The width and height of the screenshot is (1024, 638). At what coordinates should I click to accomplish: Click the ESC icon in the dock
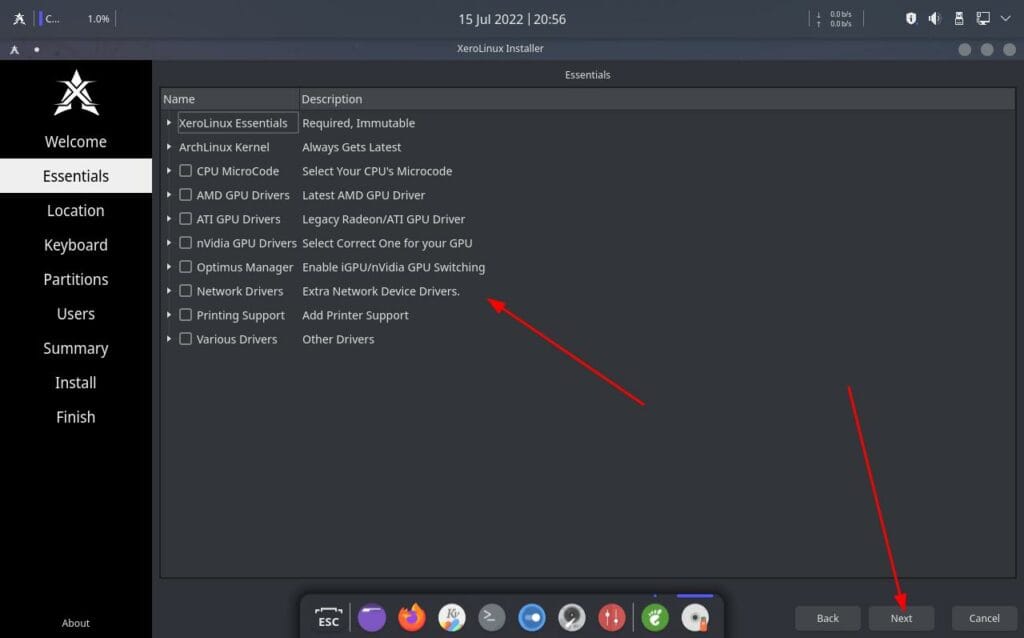(x=328, y=618)
